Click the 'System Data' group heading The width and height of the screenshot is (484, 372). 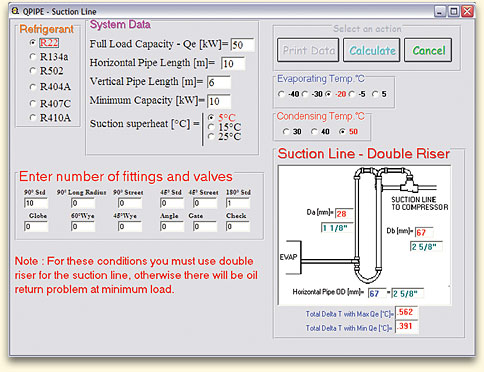tap(120, 24)
